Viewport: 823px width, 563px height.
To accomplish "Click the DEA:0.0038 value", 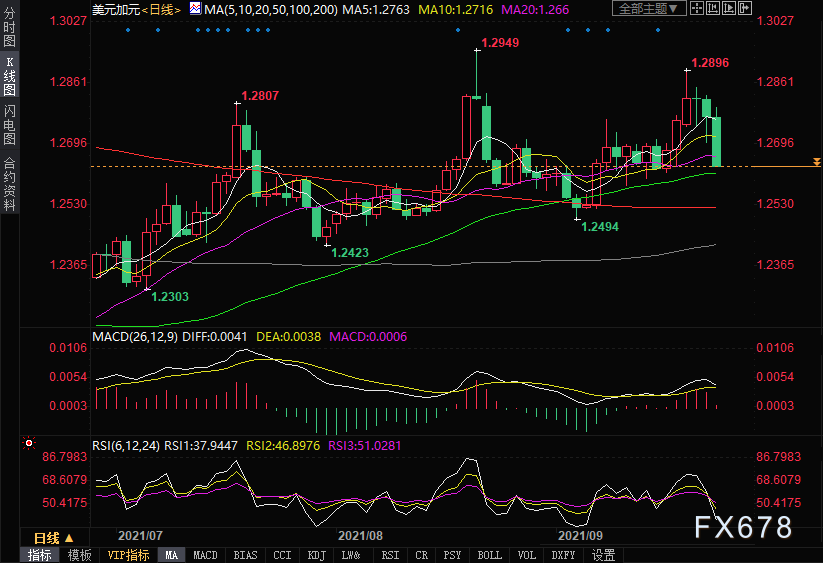I will tap(288, 337).
